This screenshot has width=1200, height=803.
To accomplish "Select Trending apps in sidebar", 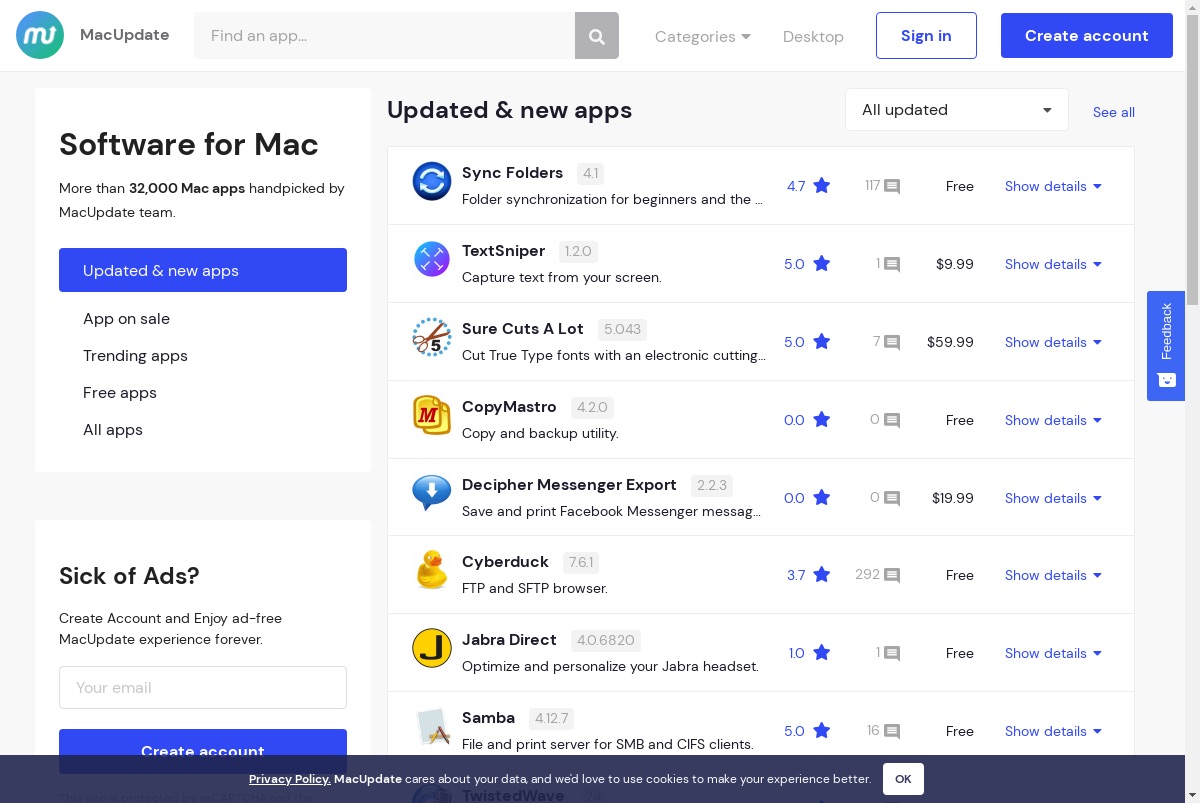I will (x=135, y=356).
